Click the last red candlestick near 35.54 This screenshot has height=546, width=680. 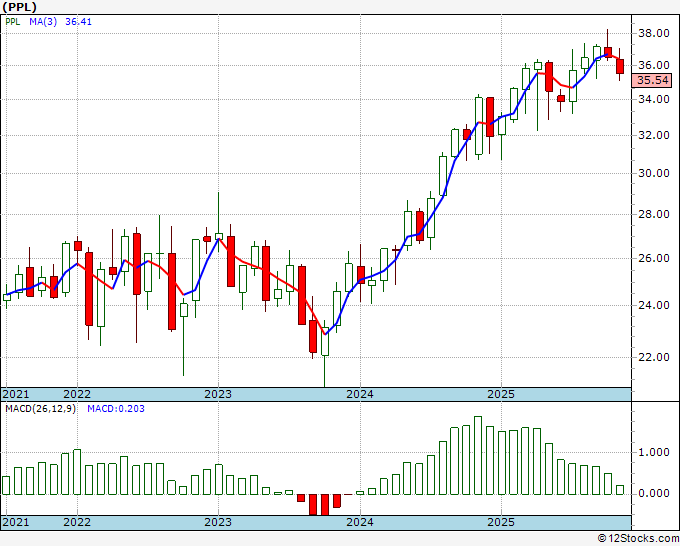coord(620,66)
